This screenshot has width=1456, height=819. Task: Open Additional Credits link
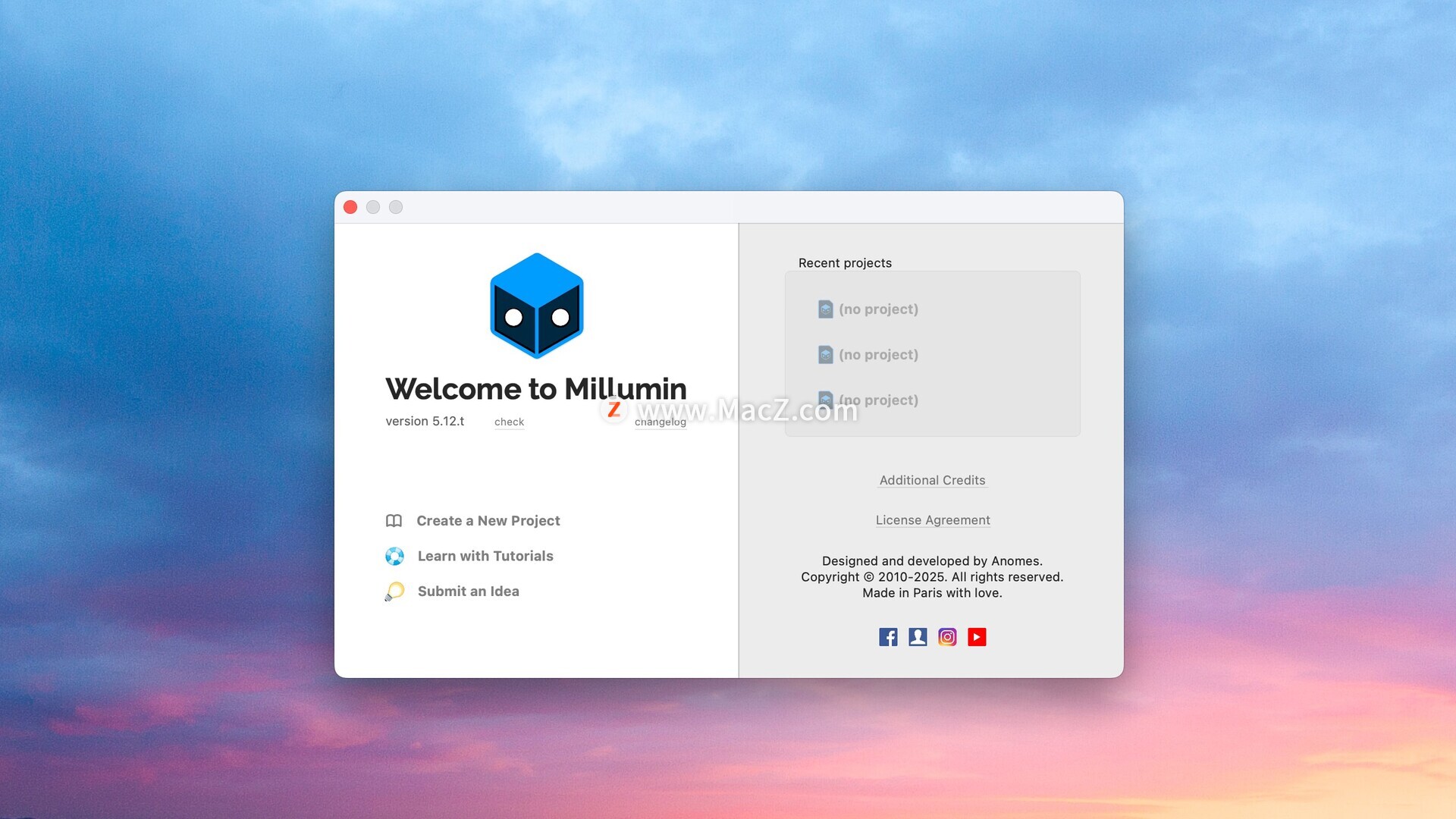[932, 481]
